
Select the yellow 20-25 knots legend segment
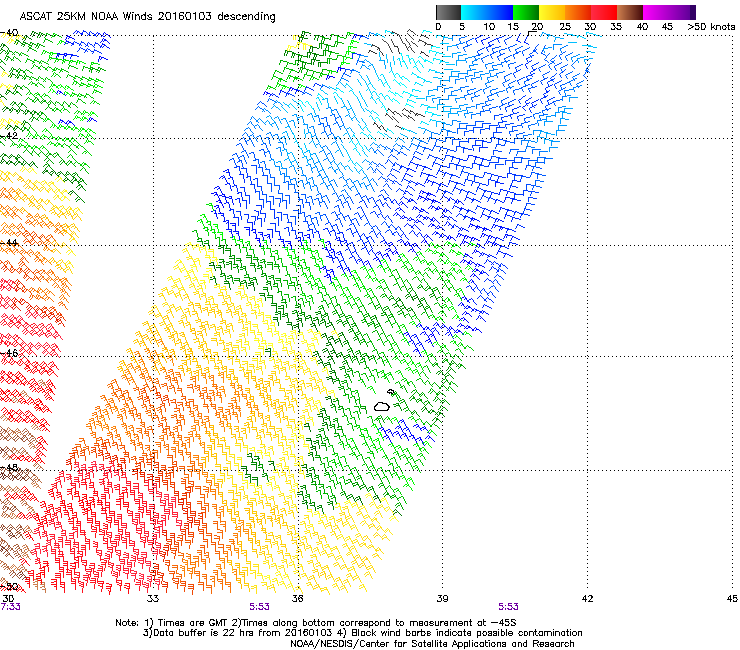click(552, 12)
